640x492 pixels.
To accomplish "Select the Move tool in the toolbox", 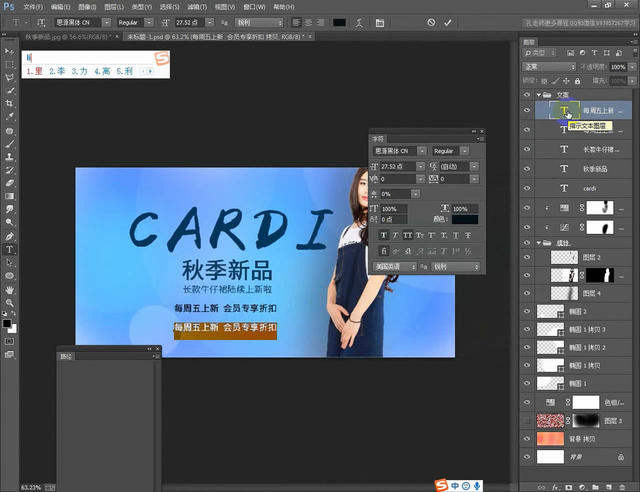I will point(9,52).
